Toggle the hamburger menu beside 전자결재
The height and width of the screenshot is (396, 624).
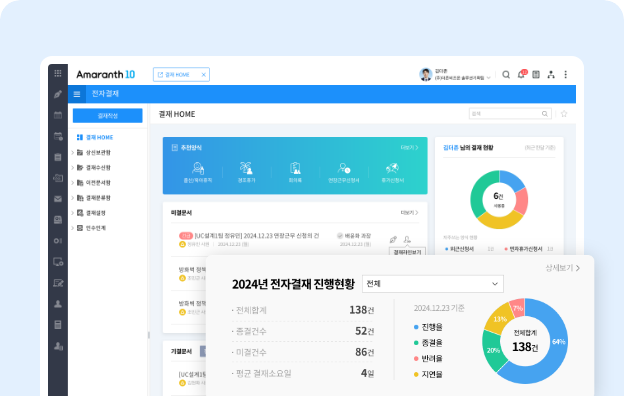(77, 94)
